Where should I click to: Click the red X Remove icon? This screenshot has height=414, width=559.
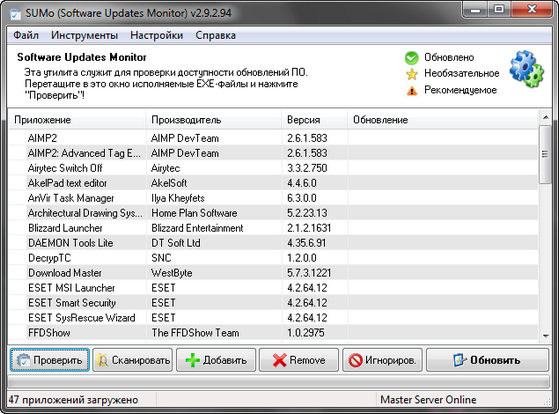[x=280, y=361]
